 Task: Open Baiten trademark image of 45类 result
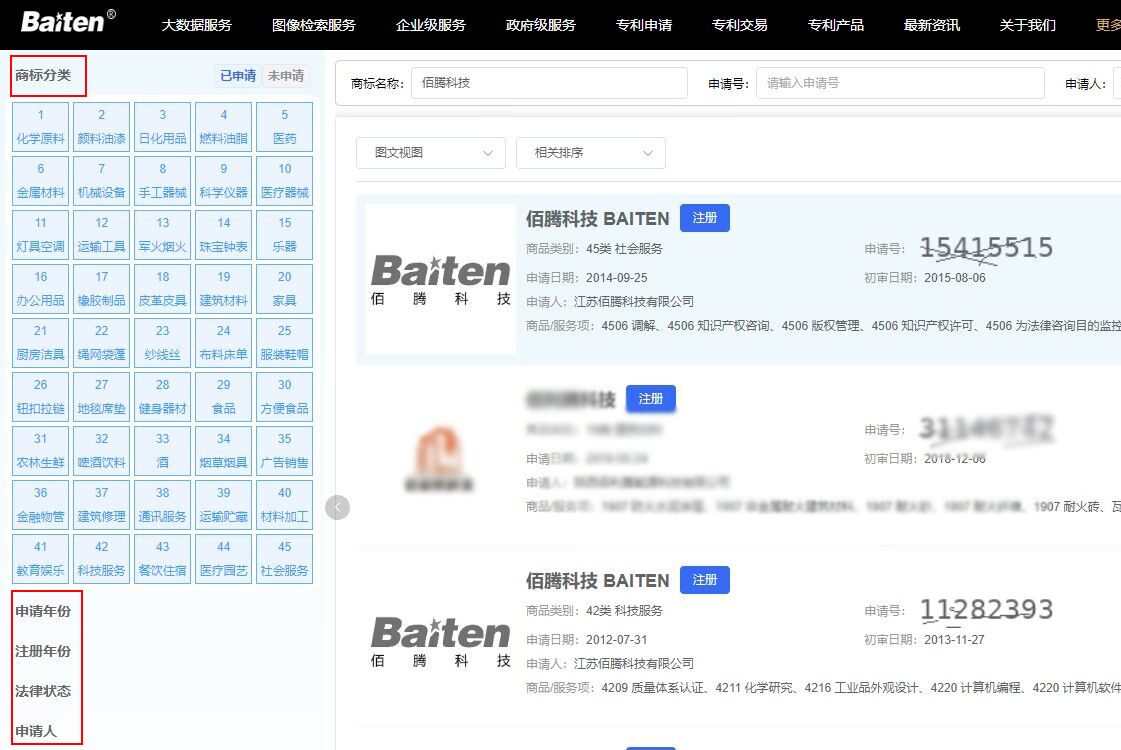point(440,279)
